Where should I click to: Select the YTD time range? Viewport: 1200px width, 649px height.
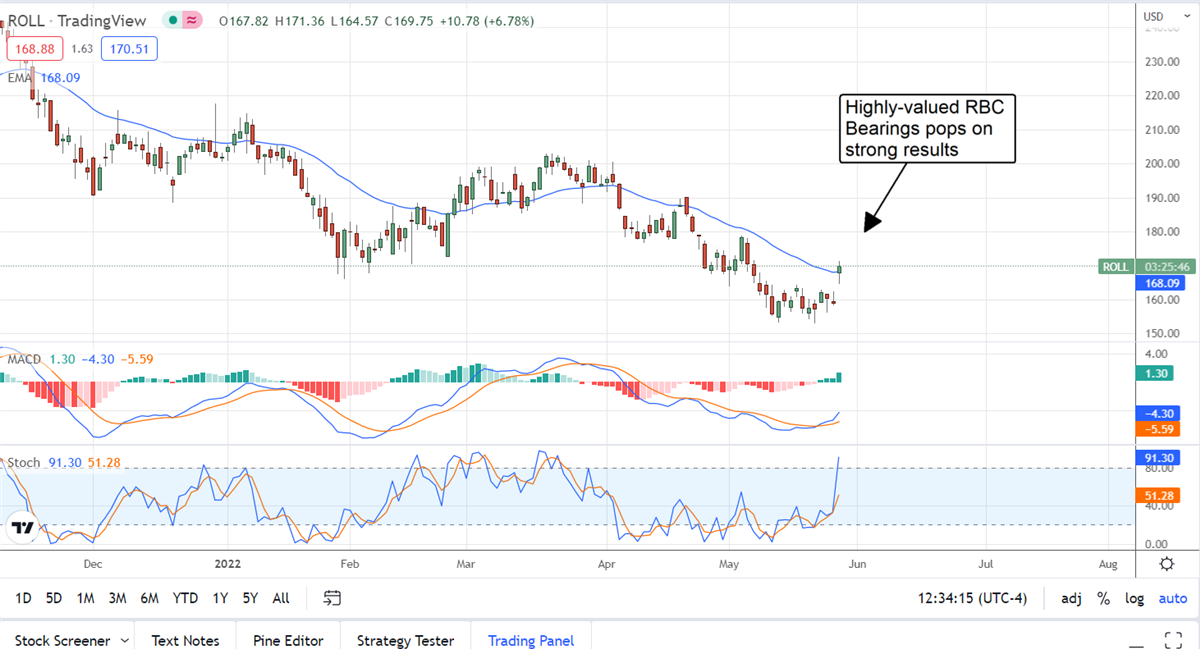pos(185,598)
